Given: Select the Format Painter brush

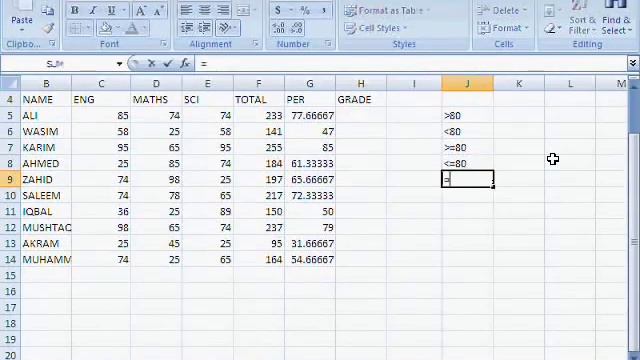Looking at the screenshot, I should (49, 28).
